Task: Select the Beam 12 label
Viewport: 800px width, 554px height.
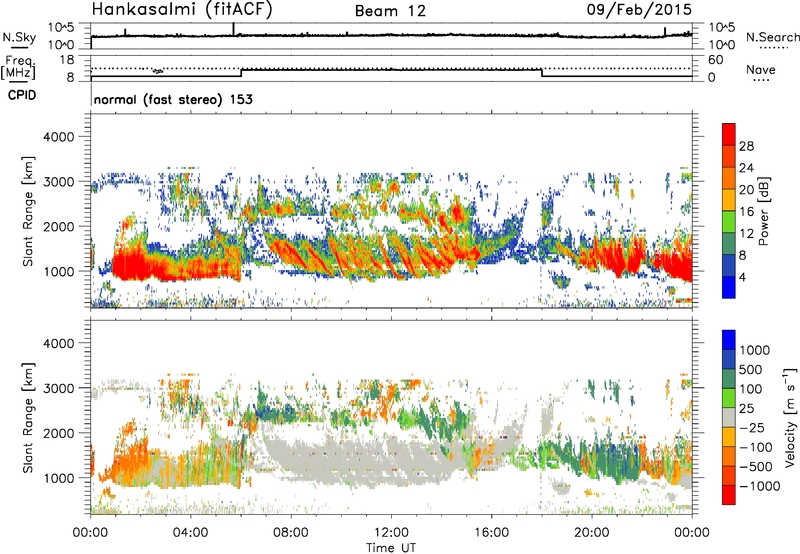Action: (390, 11)
